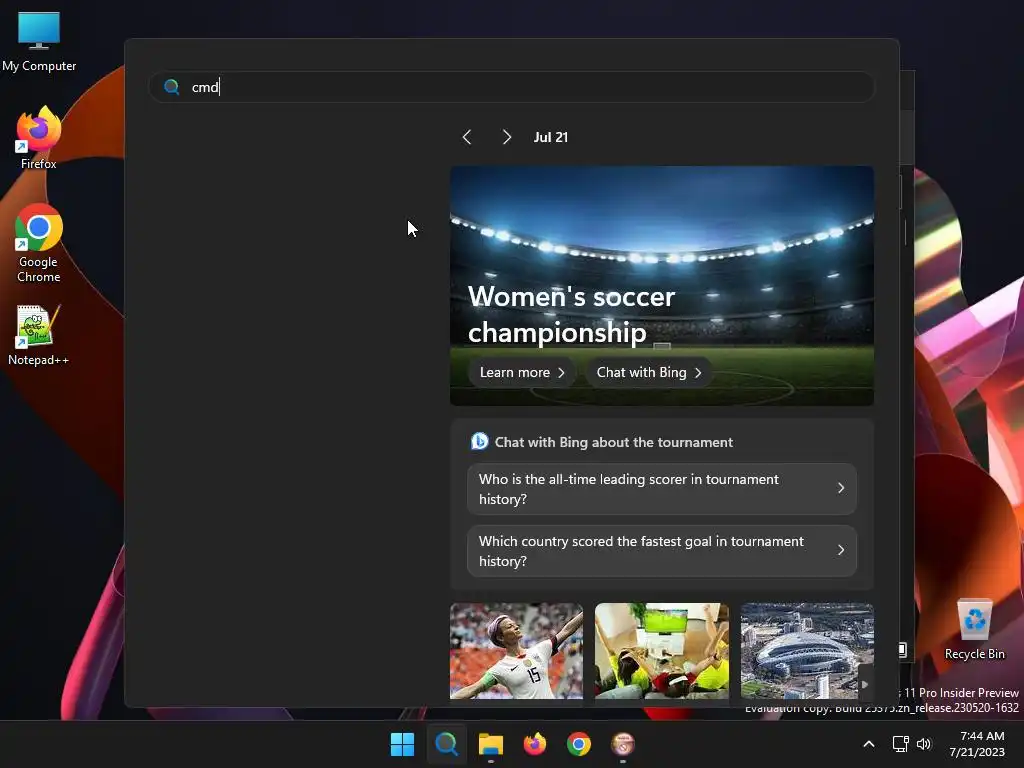Click the Jul 21 date label
Viewport: 1024px width, 768px height.
(551, 137)
